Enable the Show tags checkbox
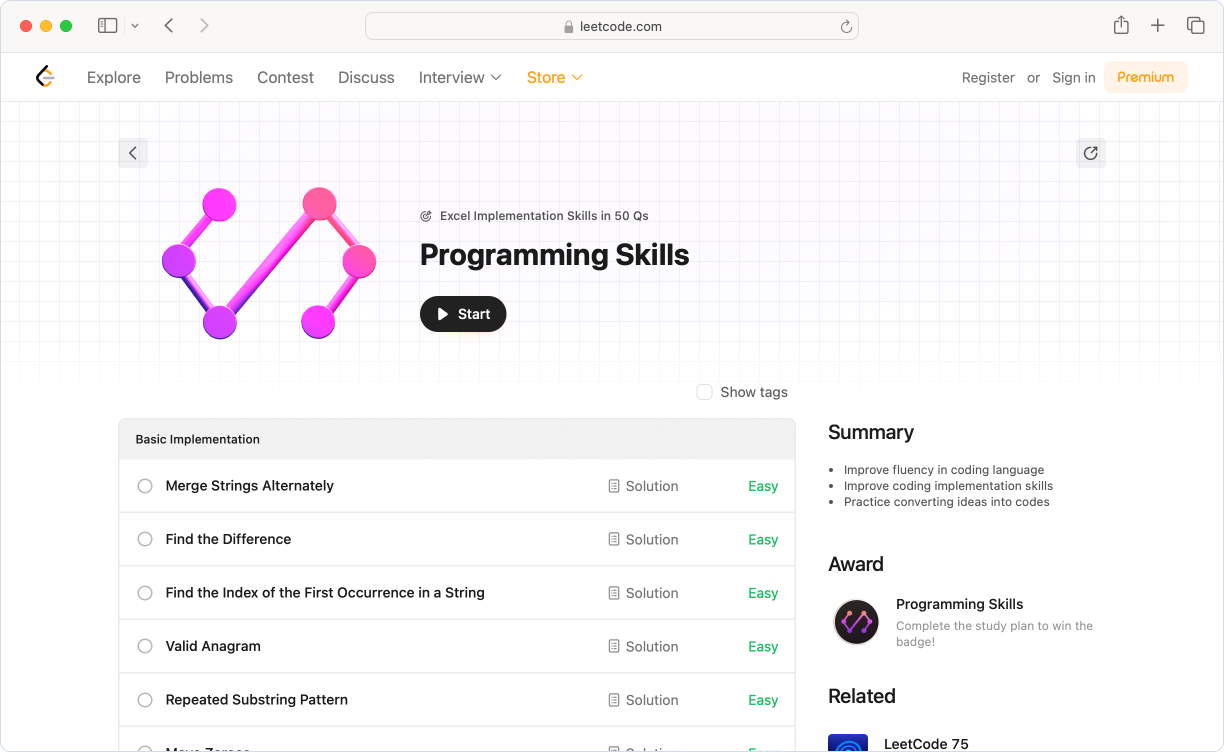The height and width of the screenshot is (752, 1224). pyautogui.click(x=704, y=392)
